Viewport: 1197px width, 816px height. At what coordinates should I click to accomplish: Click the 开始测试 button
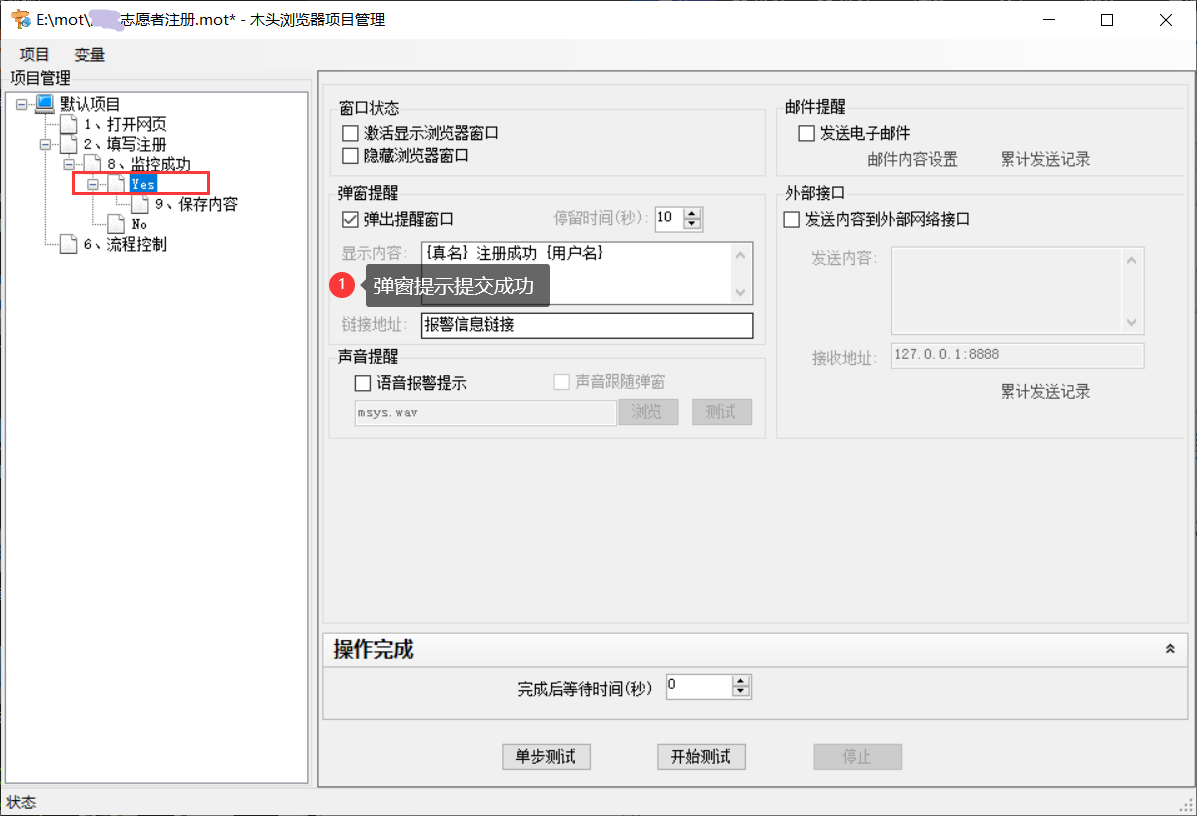coord(701,757)
